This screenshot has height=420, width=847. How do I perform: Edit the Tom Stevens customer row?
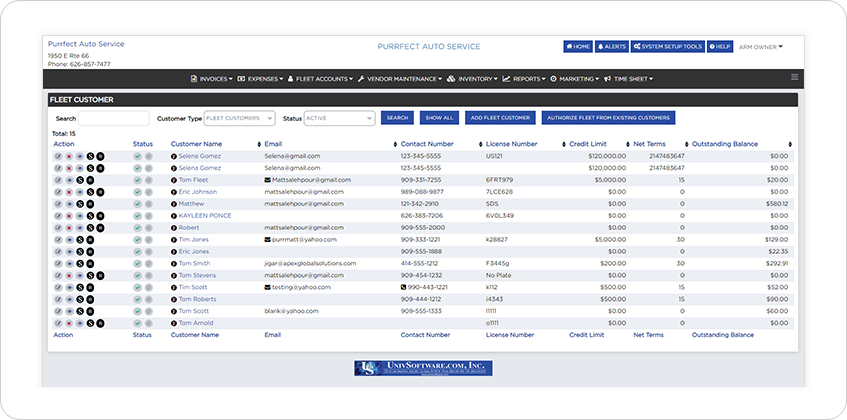[58, 275]
